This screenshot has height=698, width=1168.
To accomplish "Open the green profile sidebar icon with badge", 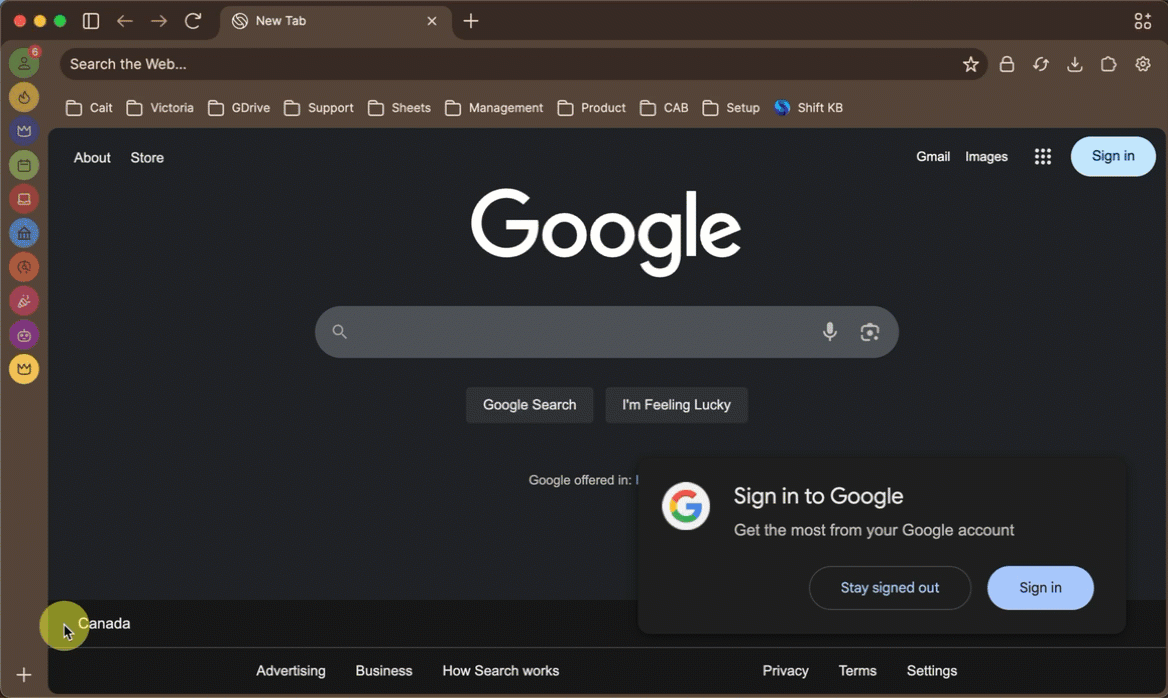I will tap(24, 63).
